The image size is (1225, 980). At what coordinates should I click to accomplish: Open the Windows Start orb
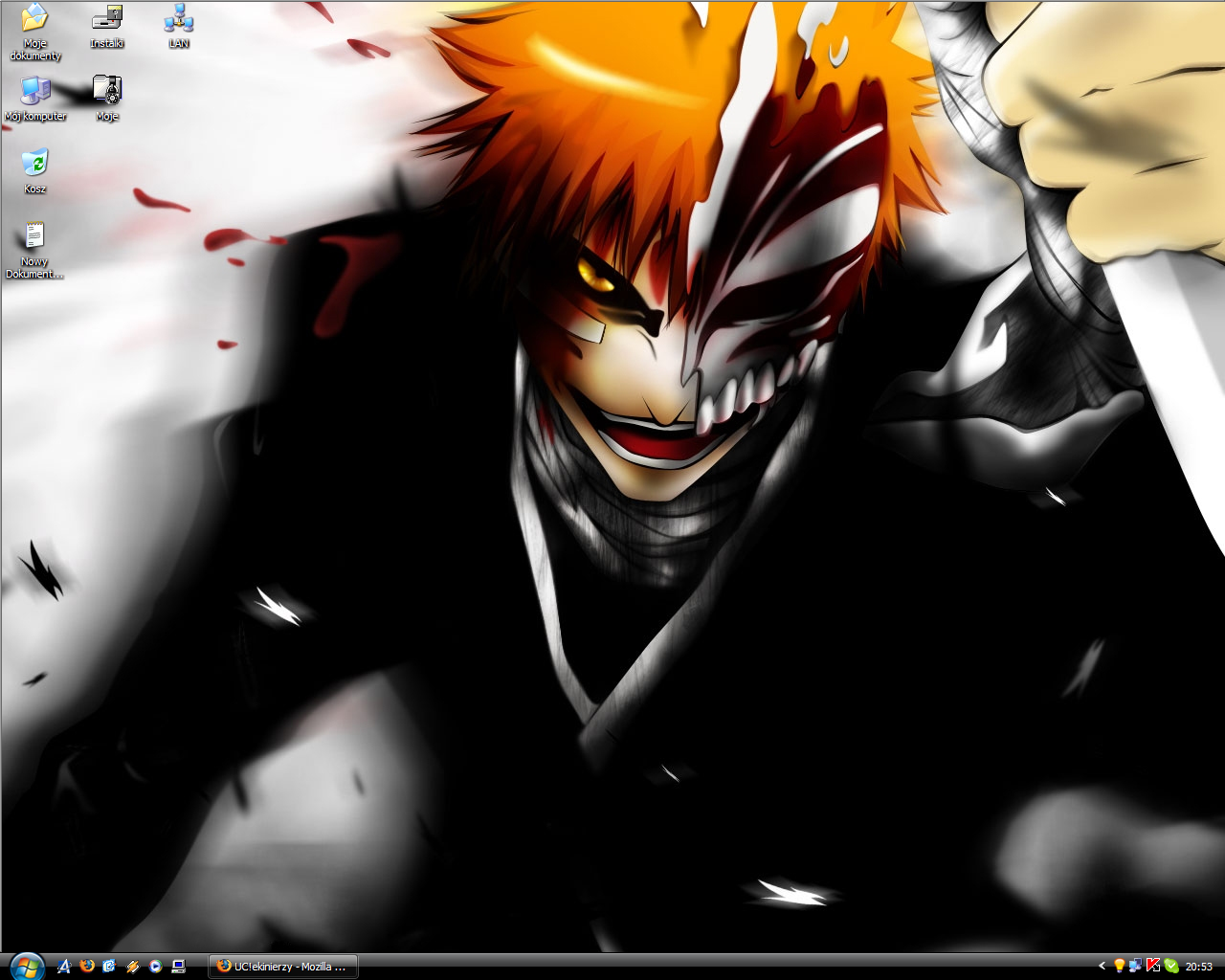pyautogui.click(x=26, y=967)
